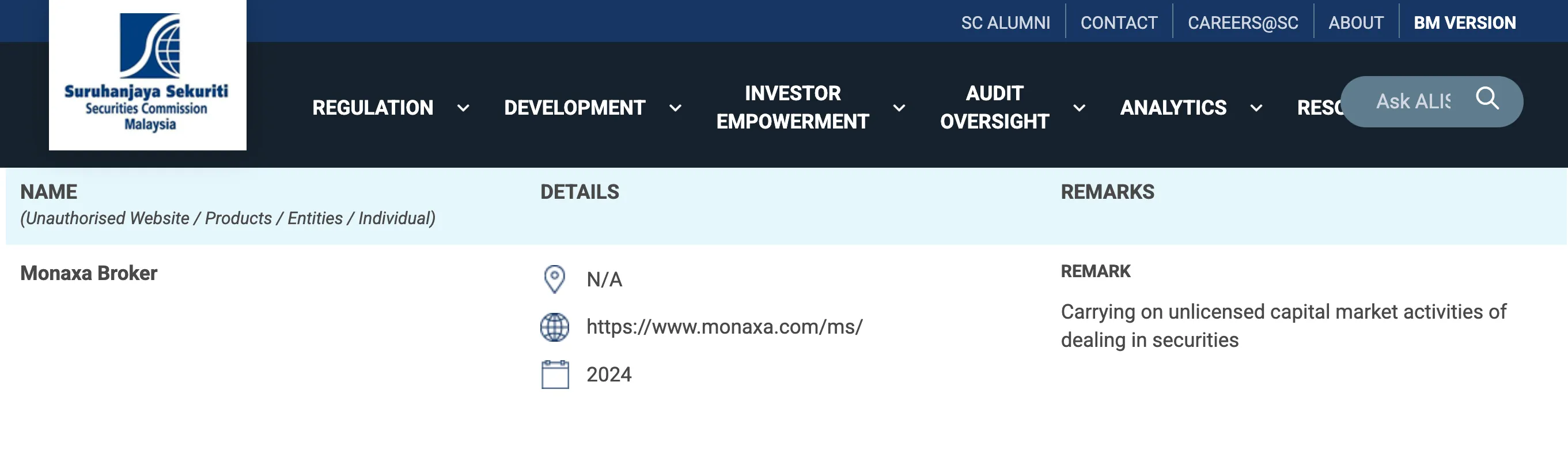Expand the Regulation menu chevron

point(463,108)
